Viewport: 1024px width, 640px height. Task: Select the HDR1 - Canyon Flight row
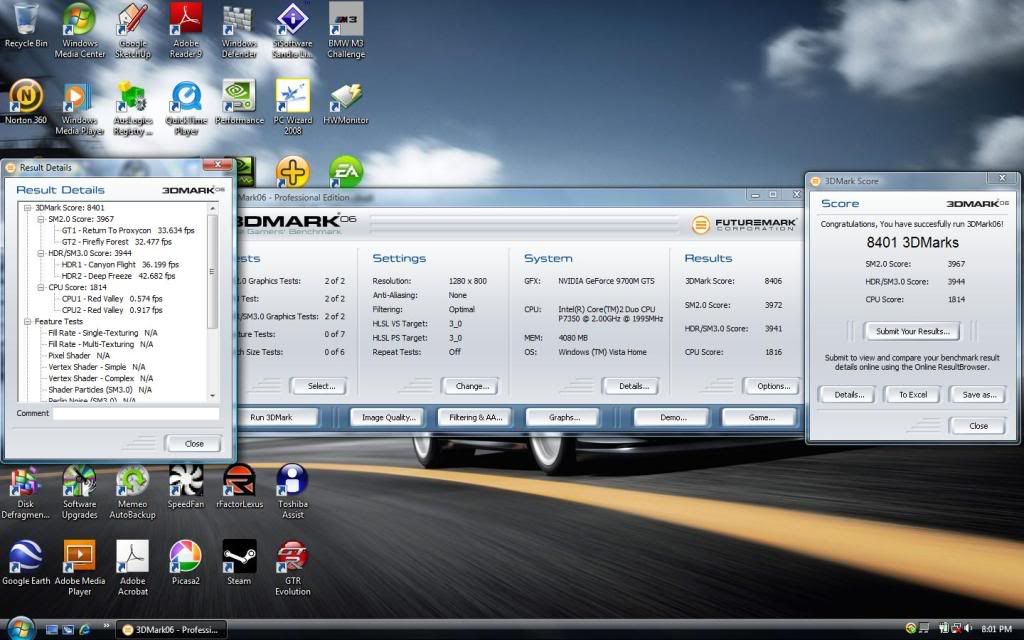click(120, 264)
